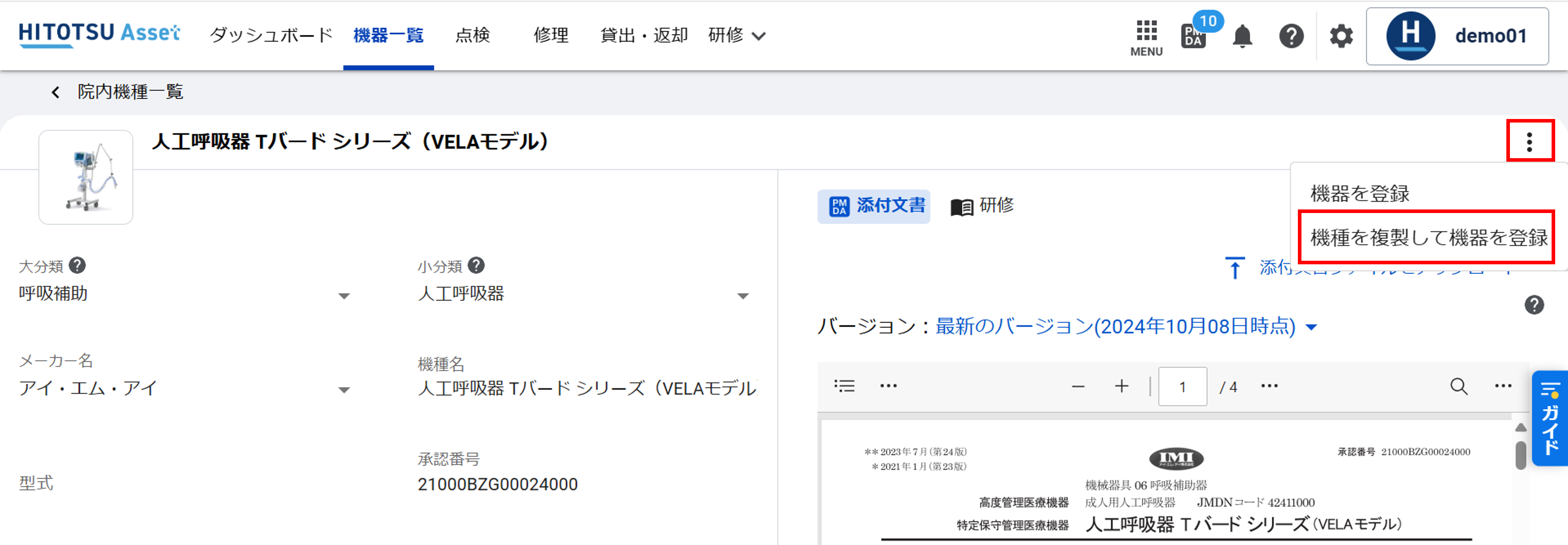The height and width of the screenshot is (545, 1568).
Task: Open ellipsis after page count
Action: coord(1269,386)
